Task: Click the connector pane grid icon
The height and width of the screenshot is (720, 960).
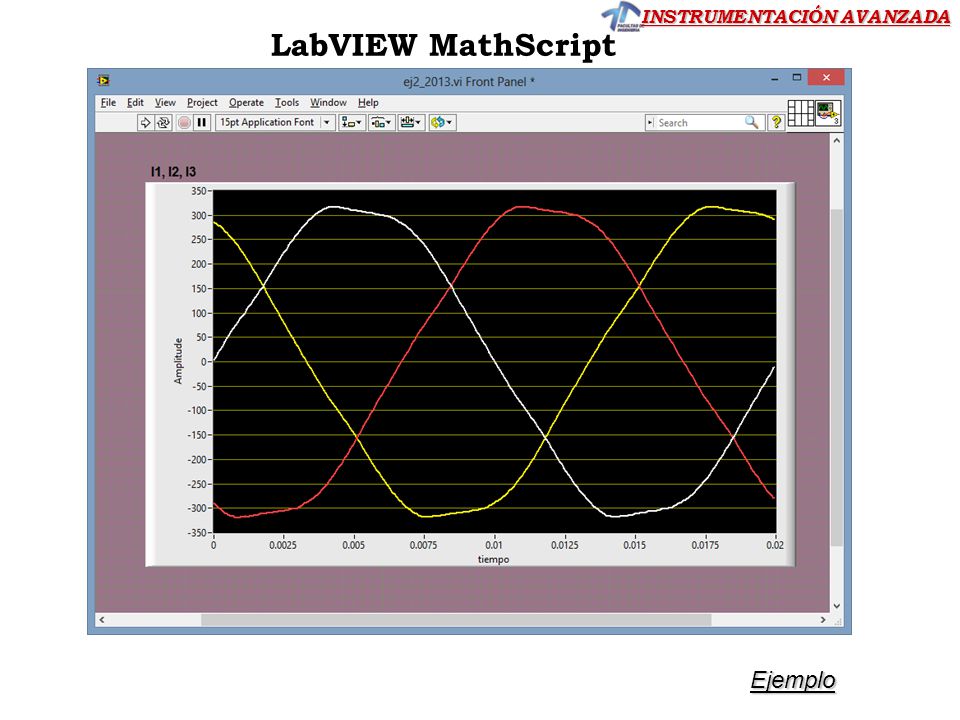Action: [x=801, y=113]
